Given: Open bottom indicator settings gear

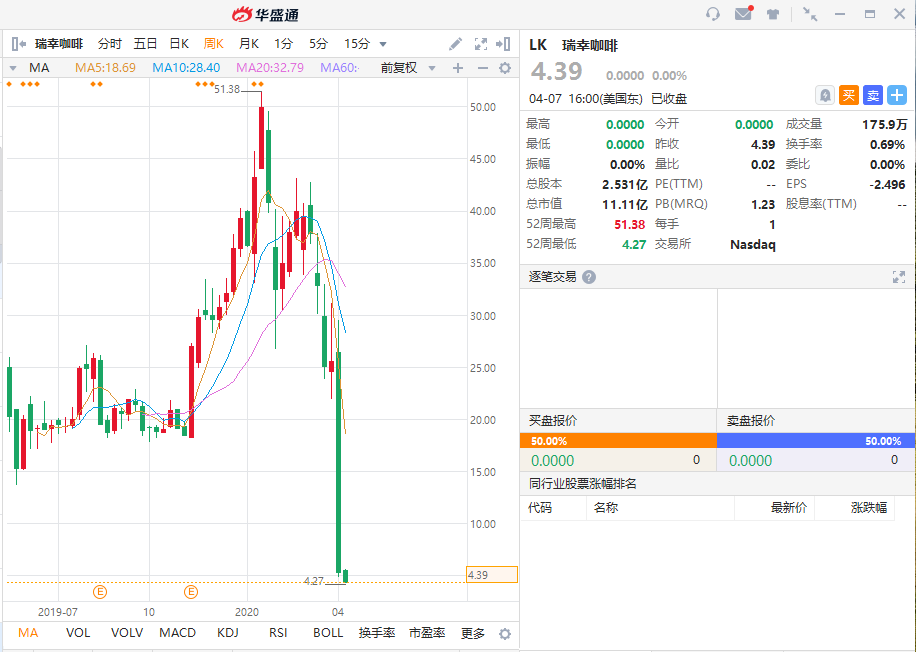Looking at the screenshot, I should [505, 634].
